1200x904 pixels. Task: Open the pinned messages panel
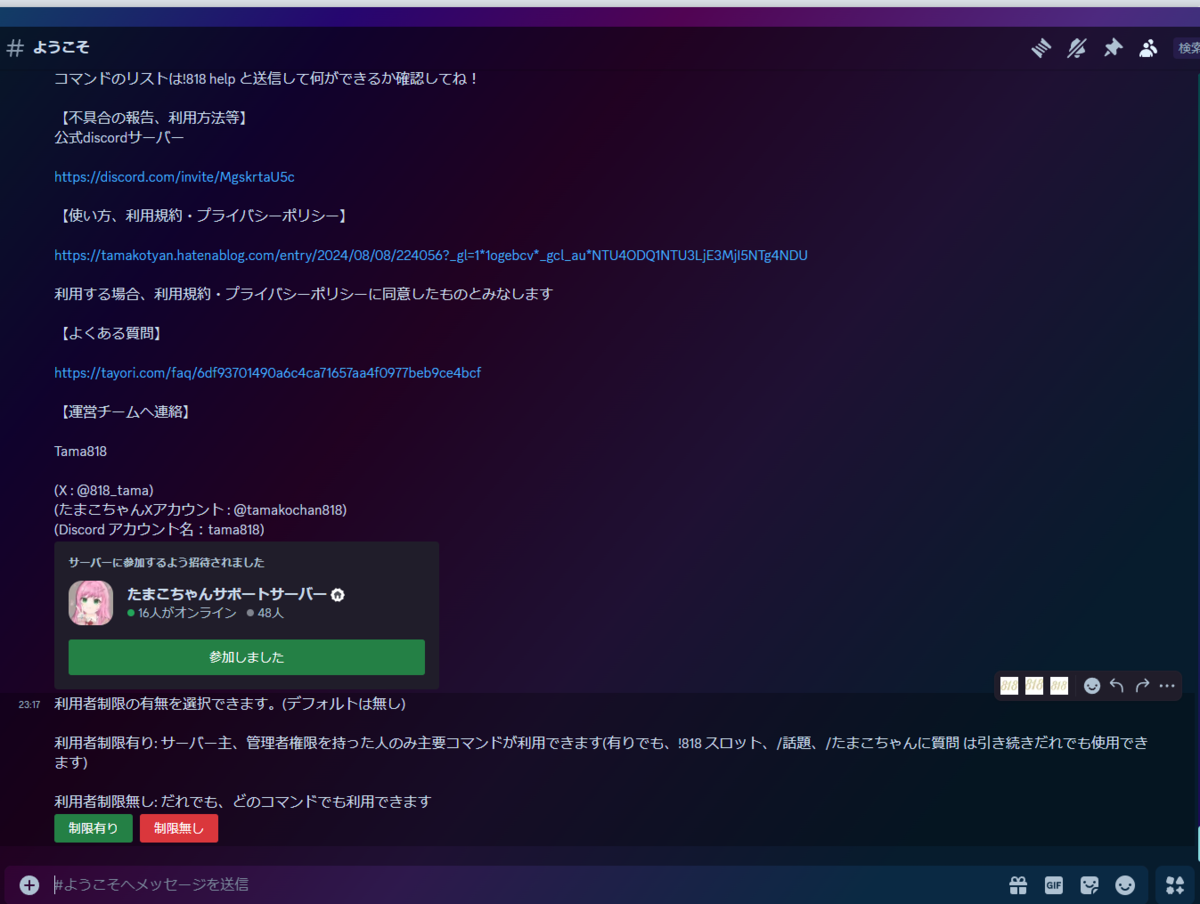[1113, 47]
